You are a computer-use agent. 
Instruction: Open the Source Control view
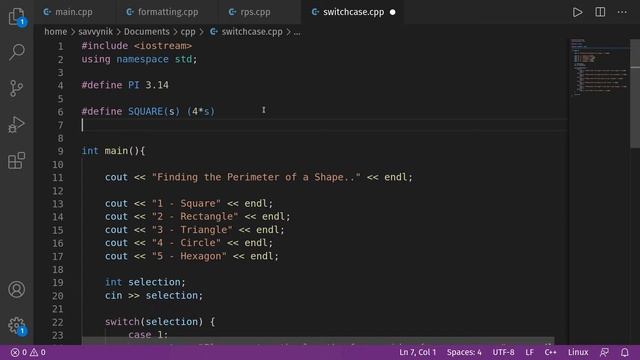[16, 88]
